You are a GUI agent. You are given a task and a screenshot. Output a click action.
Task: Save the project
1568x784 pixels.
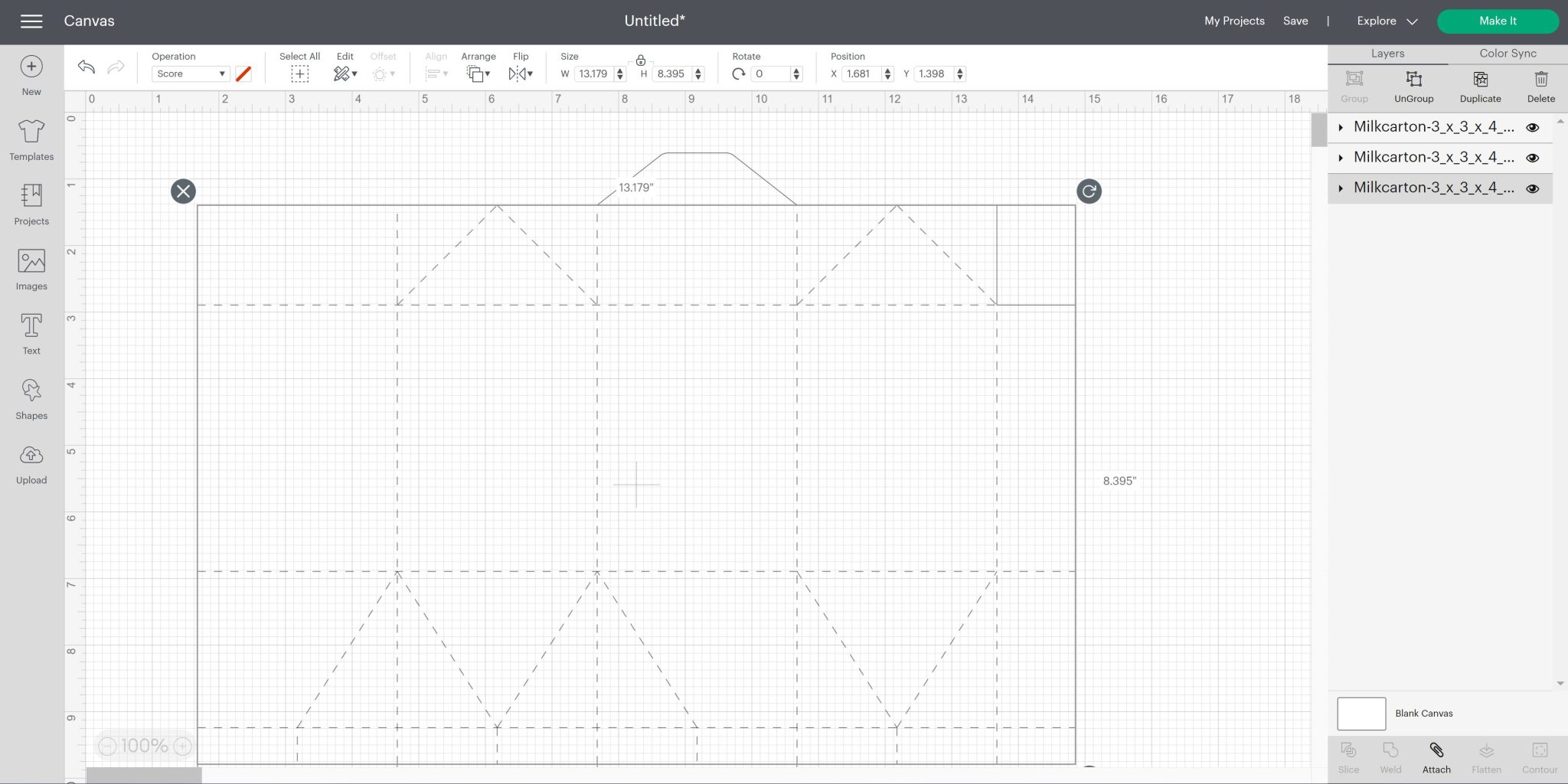tap(1295, 21)
